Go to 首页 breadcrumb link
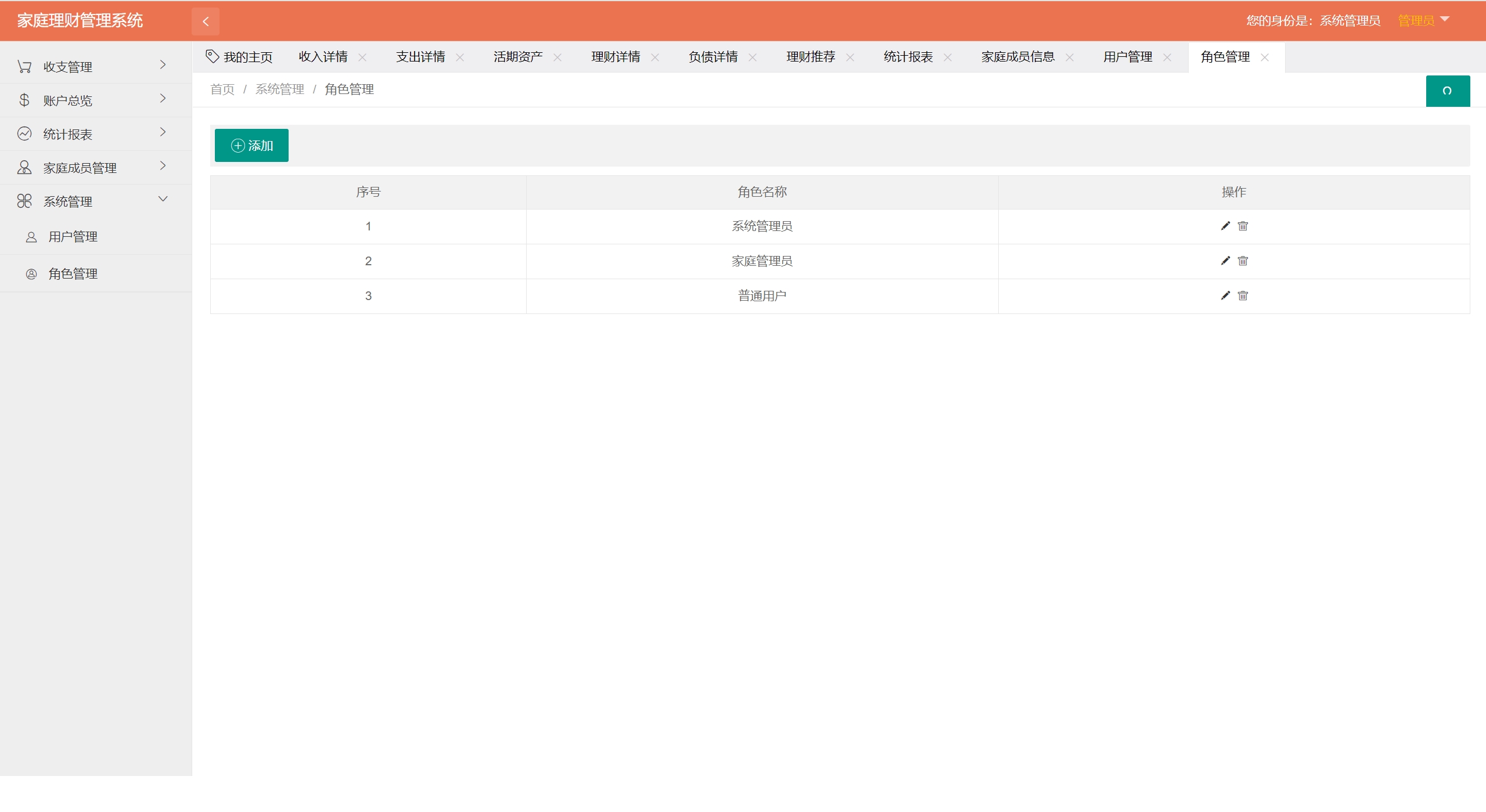Image resolution: width=1486 pixels, height=812 pixels. click(x=222, y=89)
